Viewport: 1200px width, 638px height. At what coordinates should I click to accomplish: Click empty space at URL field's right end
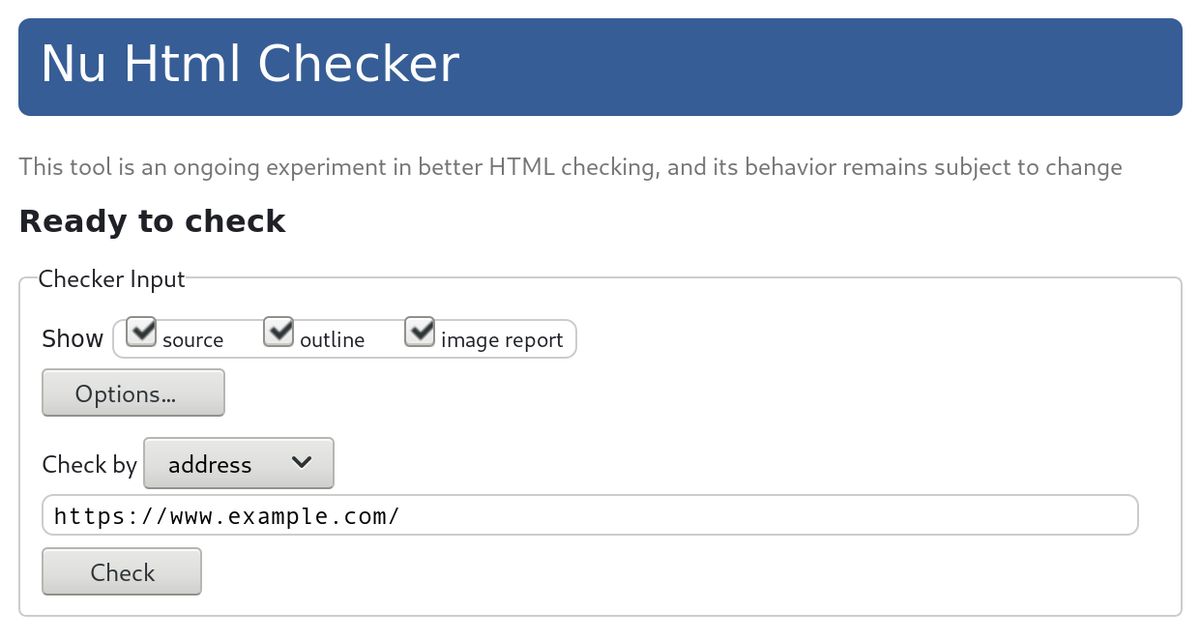click(1000, 516)
